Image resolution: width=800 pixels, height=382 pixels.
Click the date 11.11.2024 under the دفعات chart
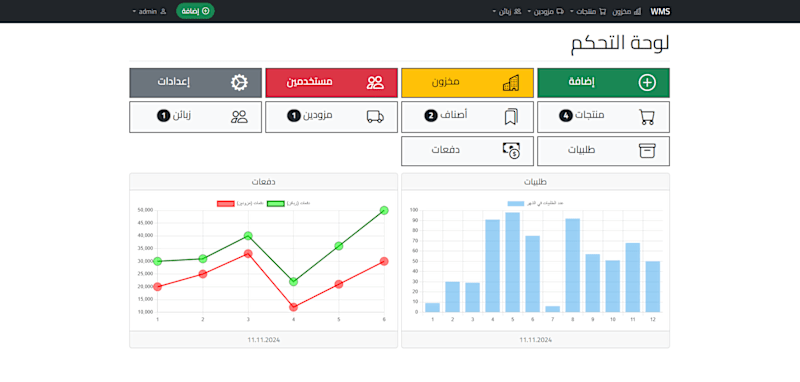[x=263, y=340]
